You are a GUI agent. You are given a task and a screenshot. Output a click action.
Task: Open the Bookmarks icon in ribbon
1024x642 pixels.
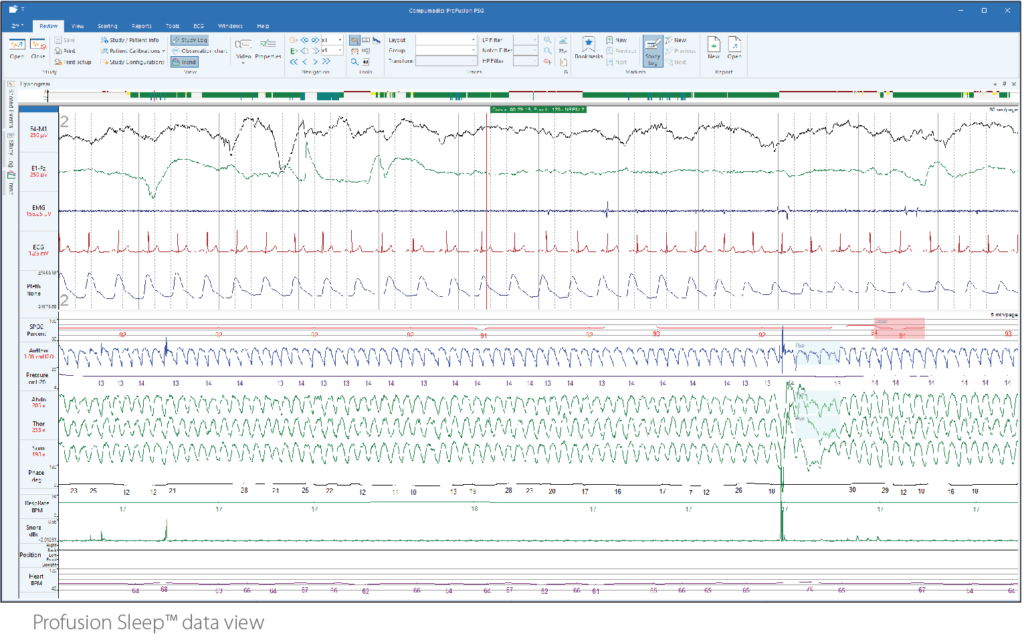point(589,45)
